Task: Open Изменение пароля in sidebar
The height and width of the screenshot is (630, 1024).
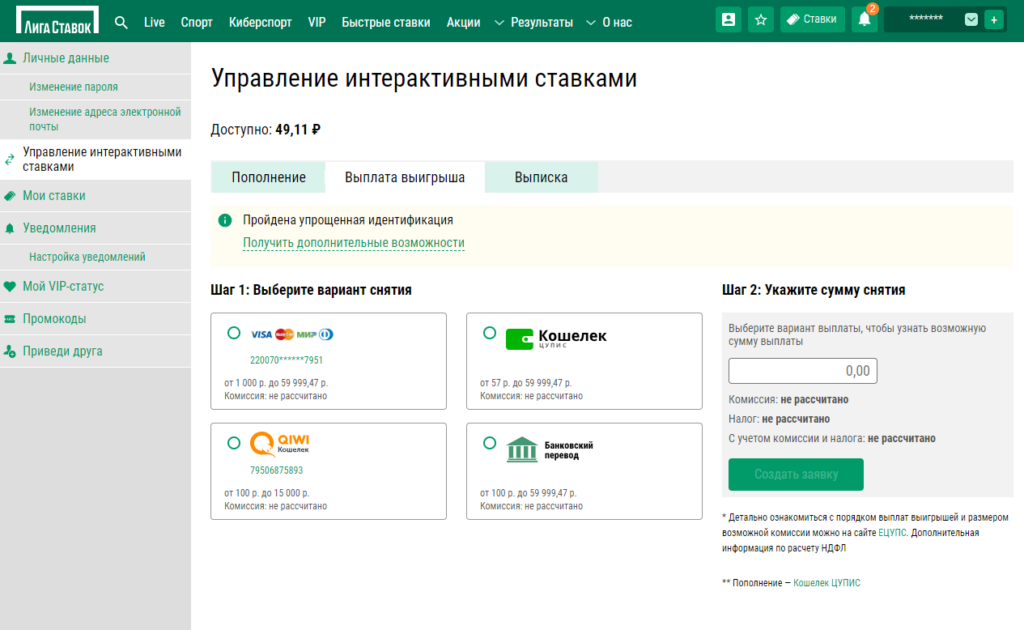Action: 73,87
